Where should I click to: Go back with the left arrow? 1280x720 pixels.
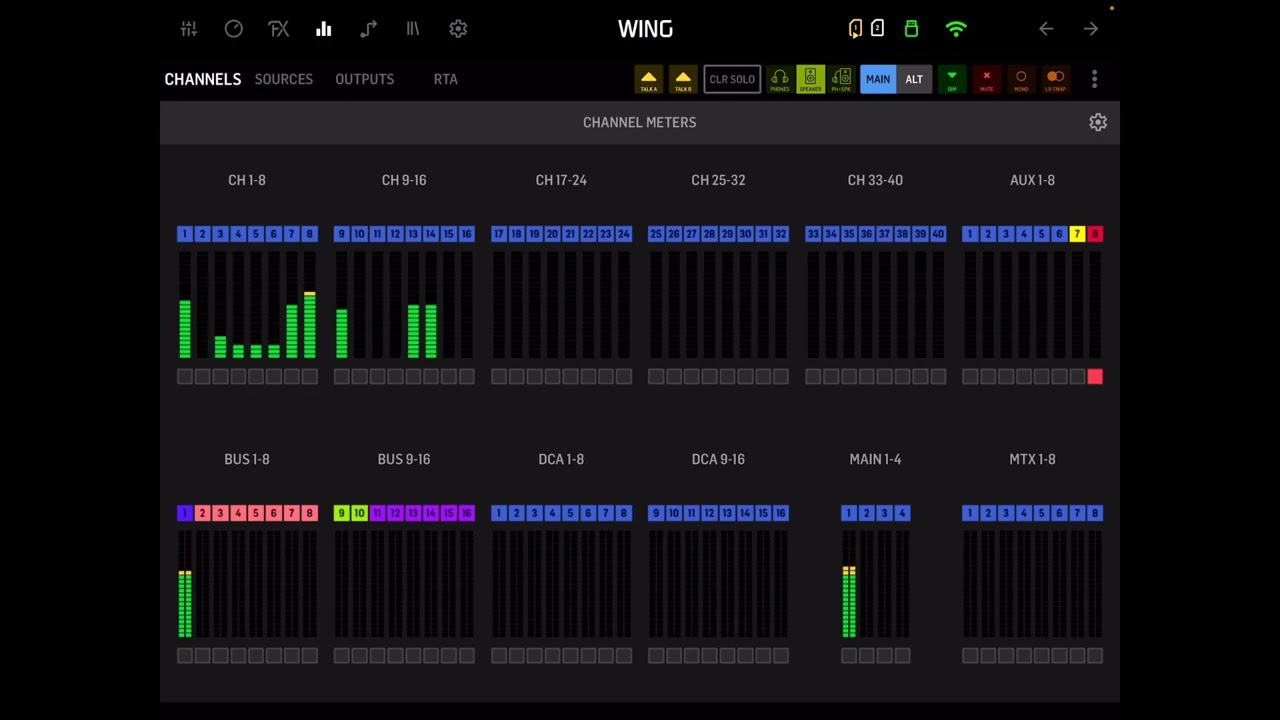[x=1046, y=29]
